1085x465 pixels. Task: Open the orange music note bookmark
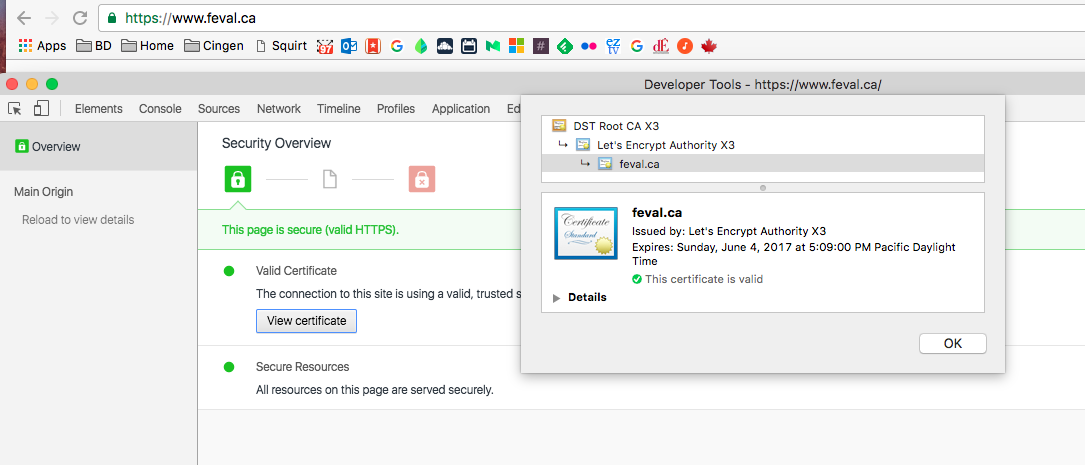[x=684, y=46]
